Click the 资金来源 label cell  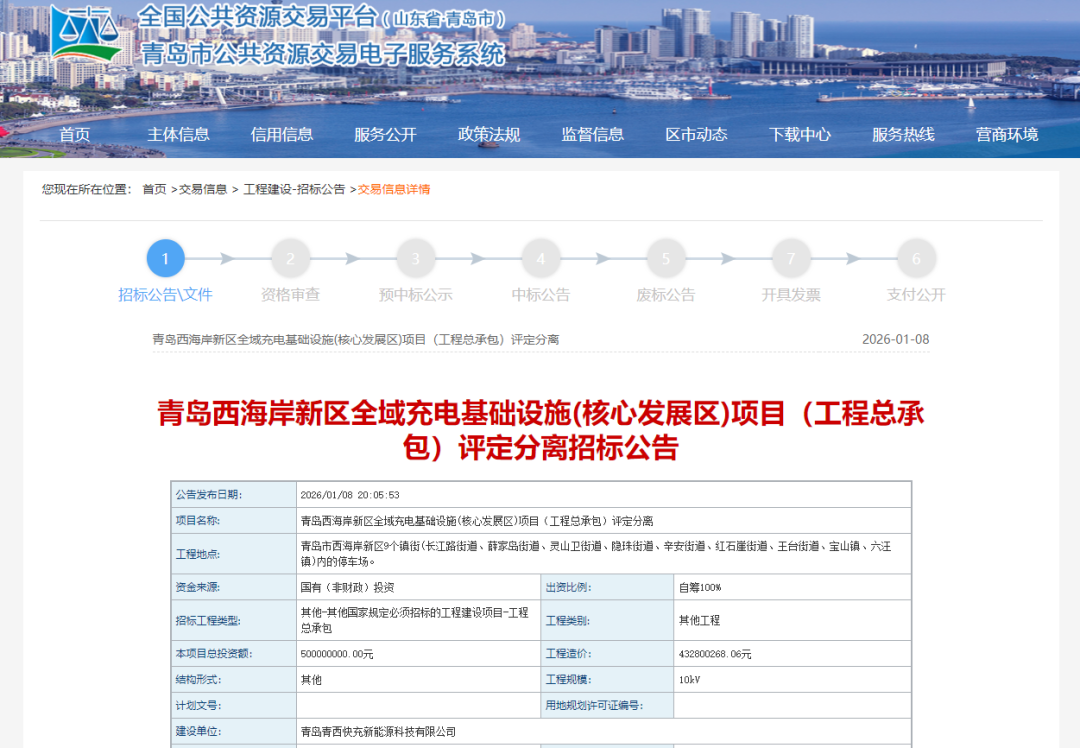point(233,587)
